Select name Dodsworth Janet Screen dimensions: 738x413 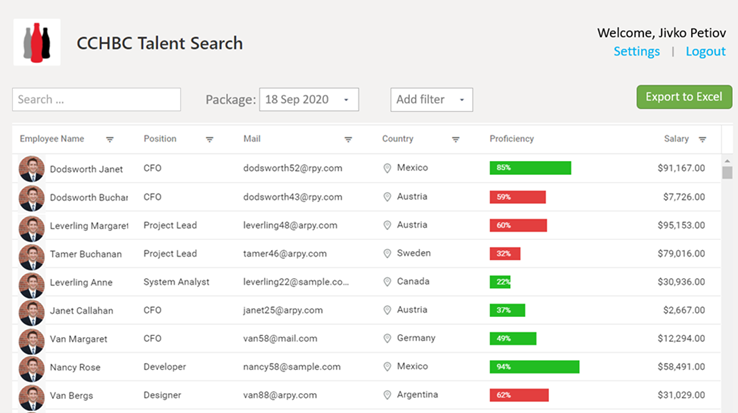click(x=86, y=169)
